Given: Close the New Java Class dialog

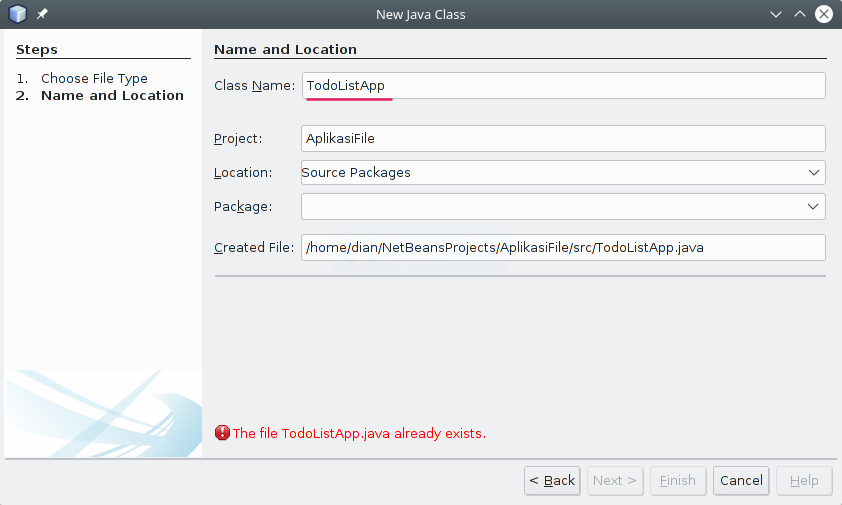Looking at the screenshot, I should [824, 14].
